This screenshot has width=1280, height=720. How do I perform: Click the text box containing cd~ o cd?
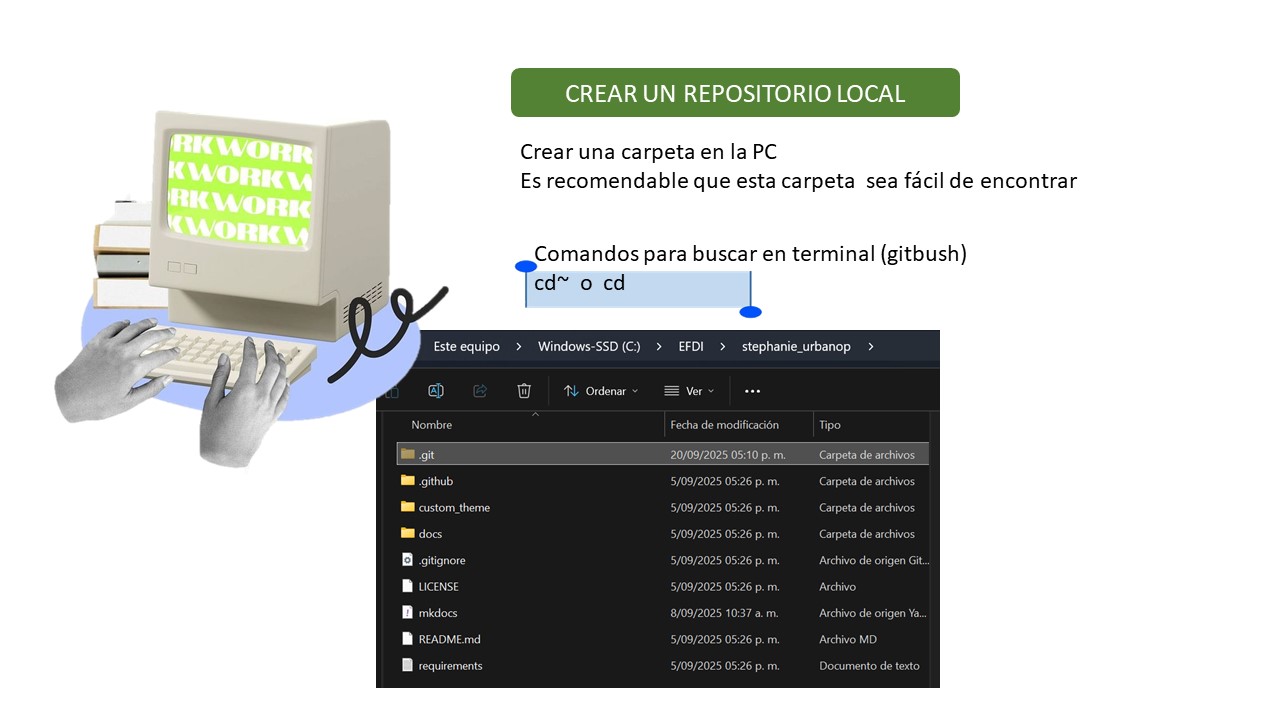[x=638, y=289]
